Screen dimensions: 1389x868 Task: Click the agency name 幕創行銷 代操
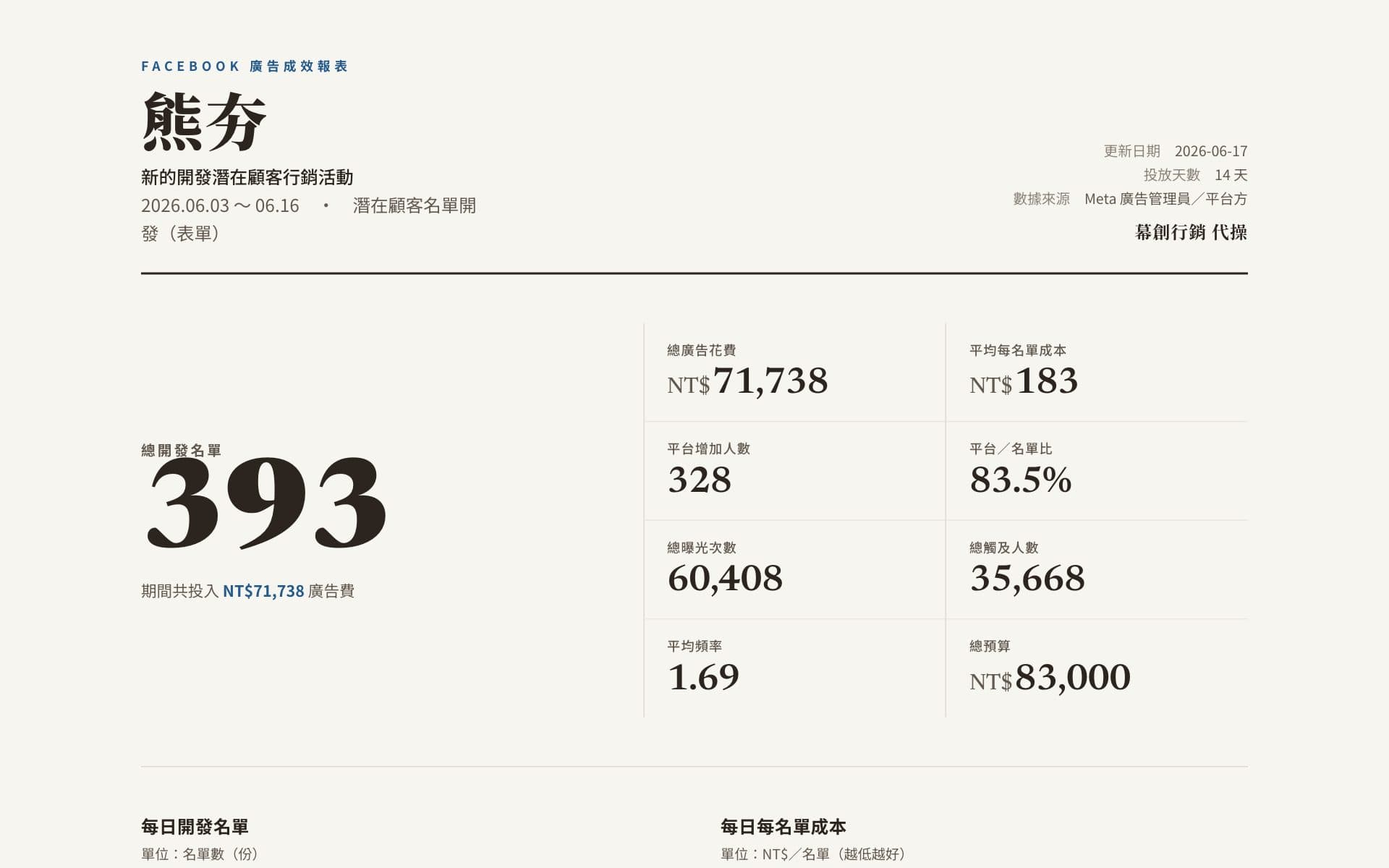(x=1192, y=232)
